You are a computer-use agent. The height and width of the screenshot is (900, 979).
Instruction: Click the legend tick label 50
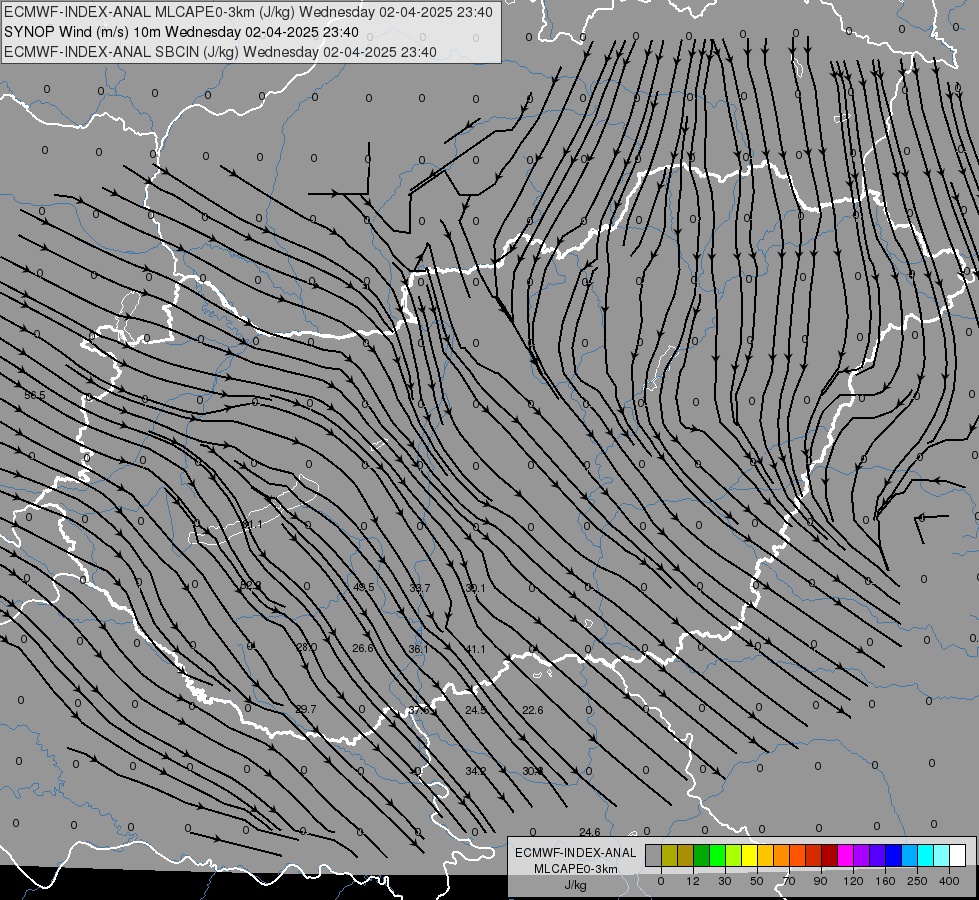point(757,881)
